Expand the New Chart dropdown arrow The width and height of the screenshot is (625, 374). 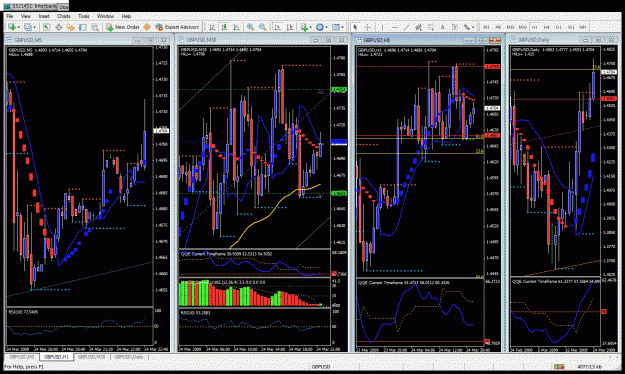18,27
